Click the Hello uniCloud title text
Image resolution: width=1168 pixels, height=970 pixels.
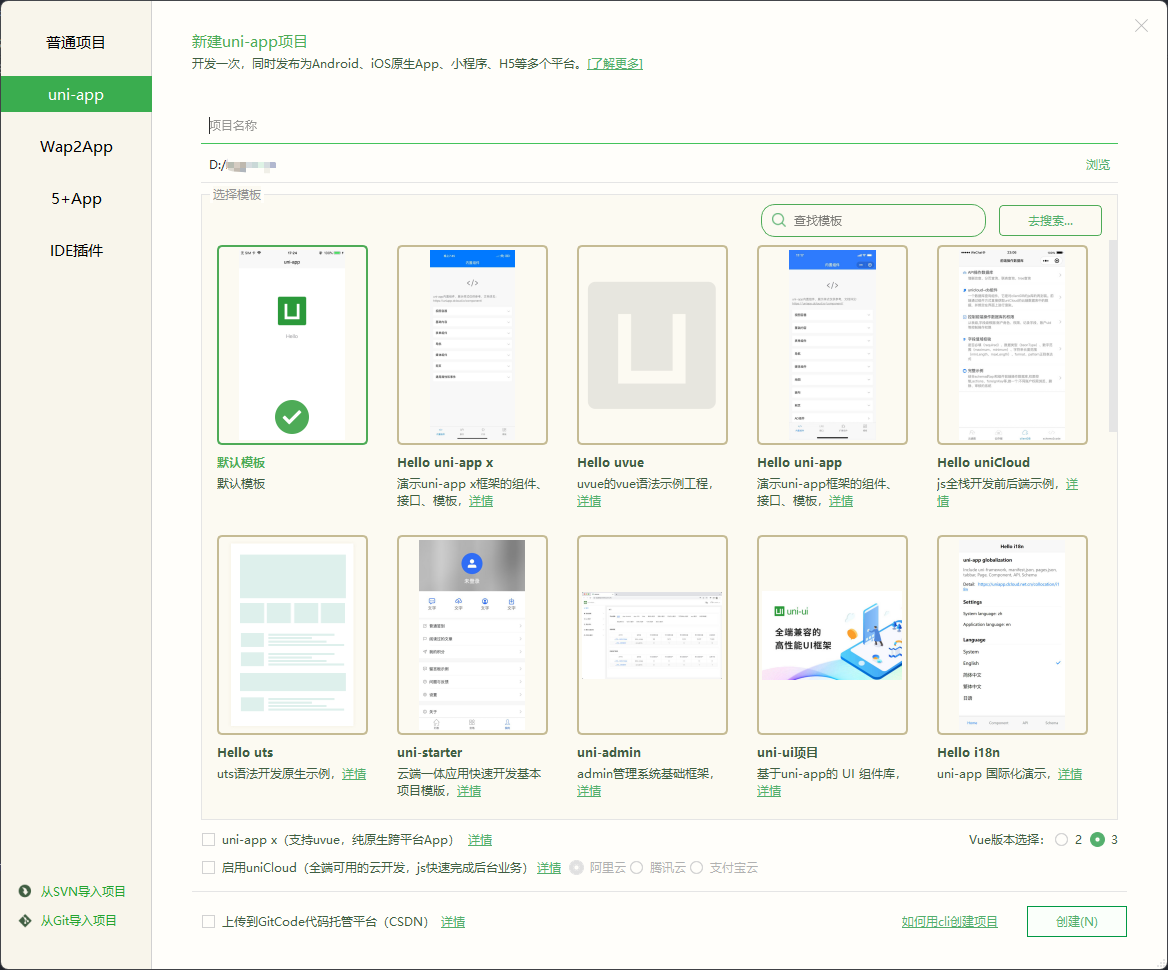pos(983,462)
